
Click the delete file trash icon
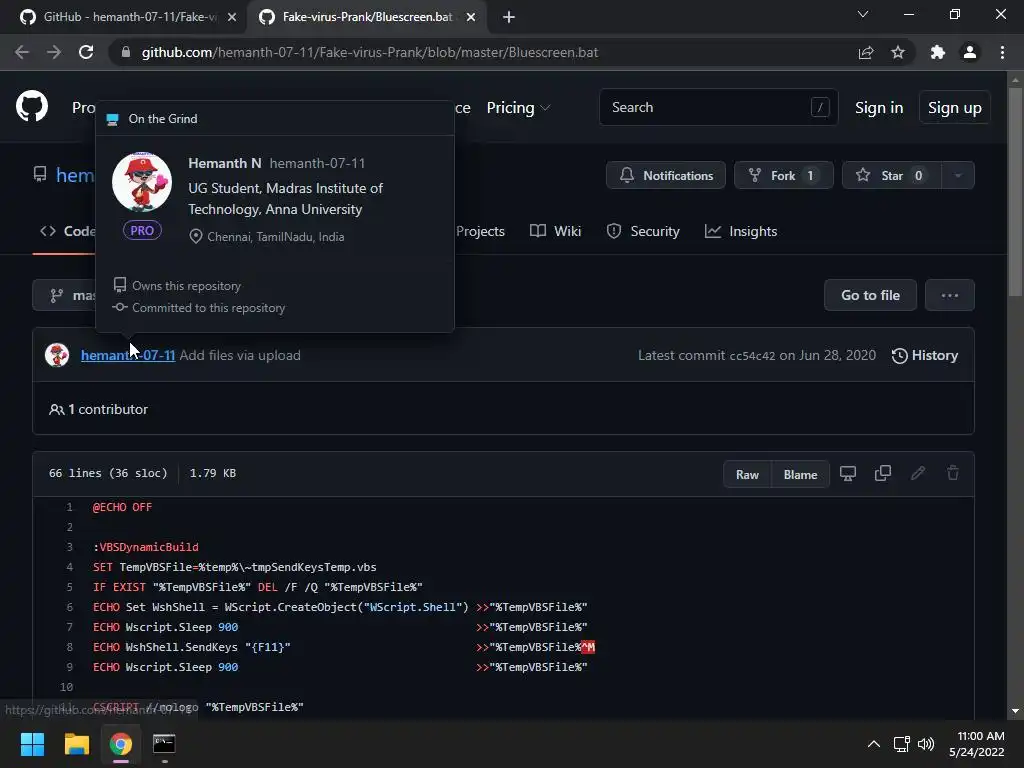coord(953,473)
